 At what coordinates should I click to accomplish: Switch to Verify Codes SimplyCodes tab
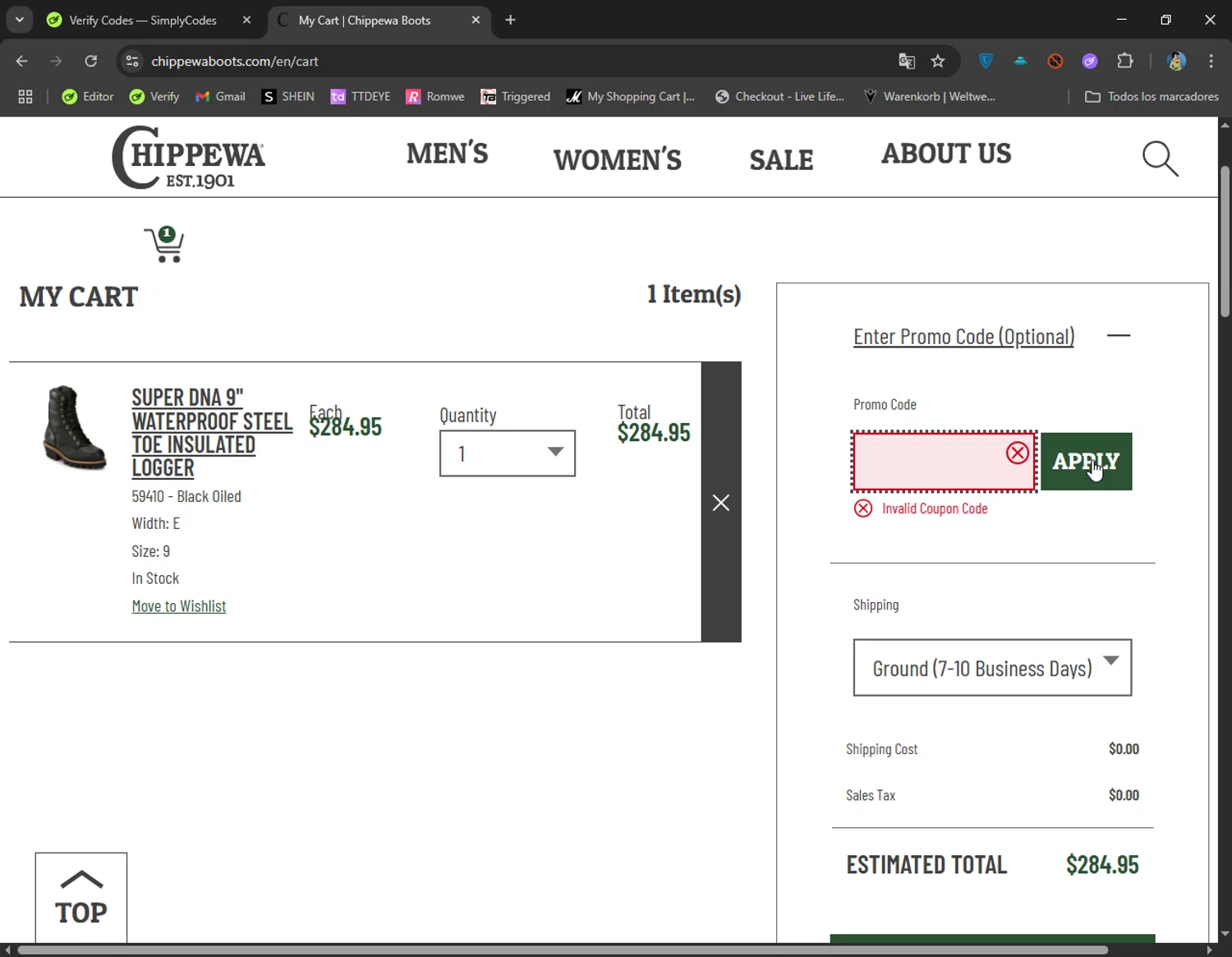pos(144,20)
